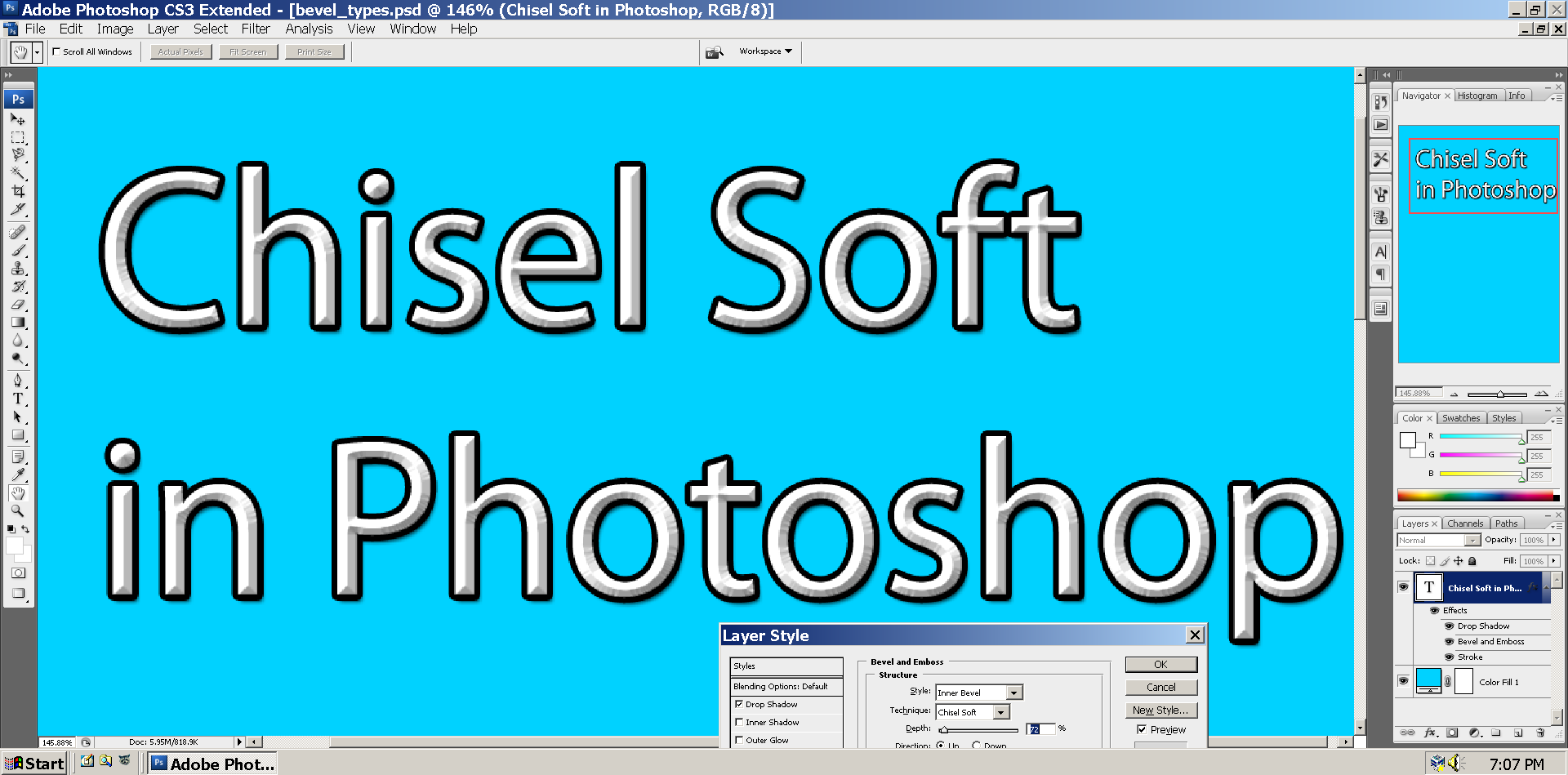The height and width of the screenshot is (775, 1568).
Task: Open the Filter menu
Action: click(x=256, y=29)
